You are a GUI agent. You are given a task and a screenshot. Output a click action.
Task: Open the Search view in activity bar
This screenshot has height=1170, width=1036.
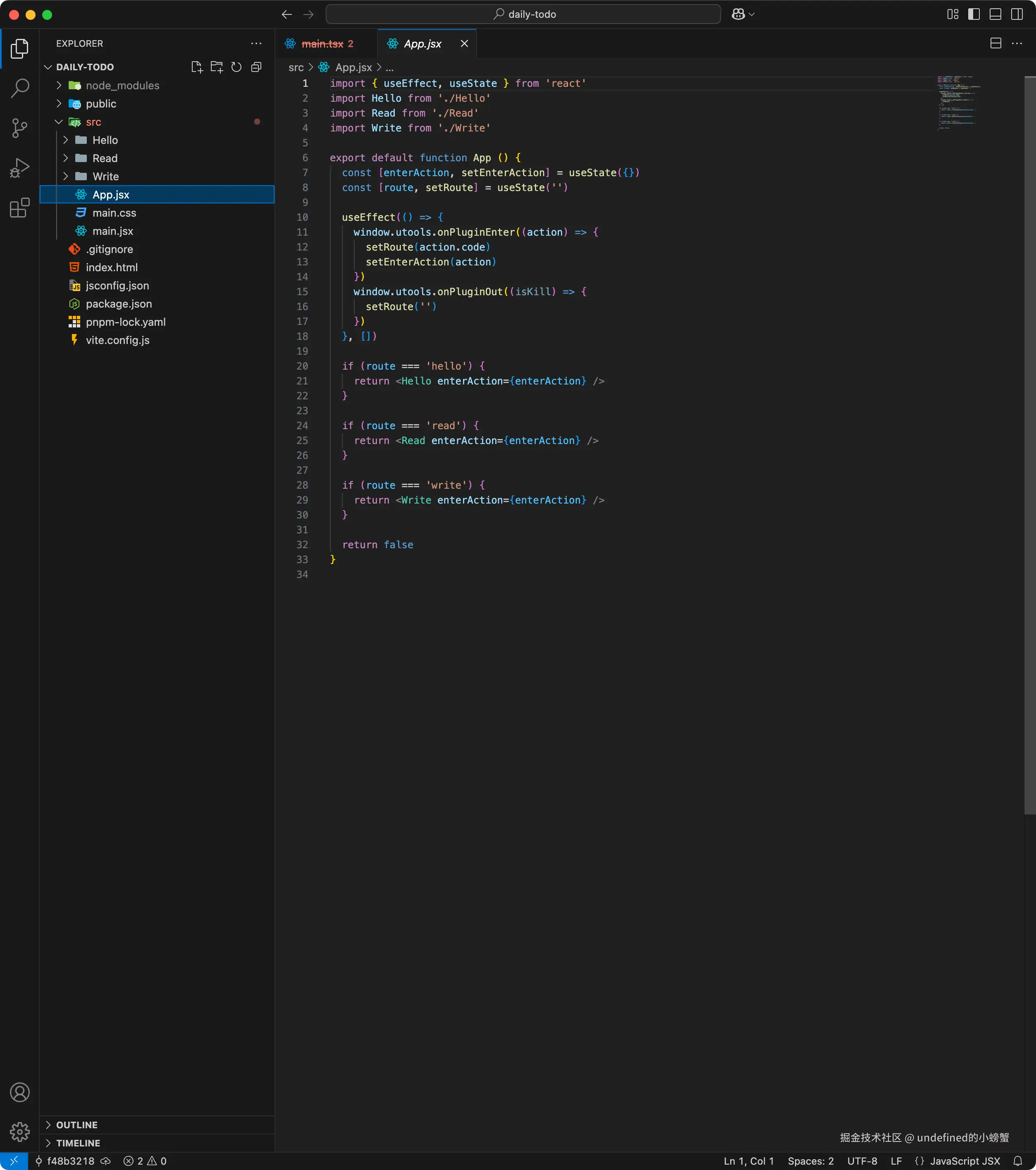tap(19, 88)
